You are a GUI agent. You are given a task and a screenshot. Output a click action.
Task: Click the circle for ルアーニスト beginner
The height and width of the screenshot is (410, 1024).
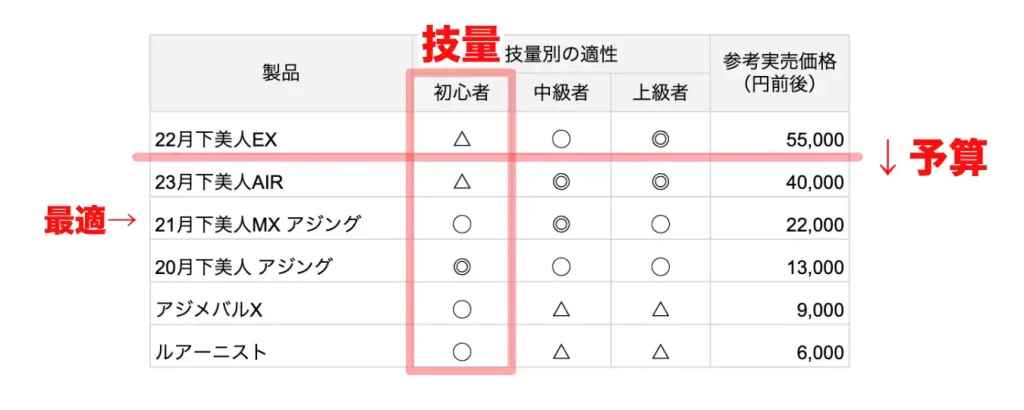click(x=462, y=352)
